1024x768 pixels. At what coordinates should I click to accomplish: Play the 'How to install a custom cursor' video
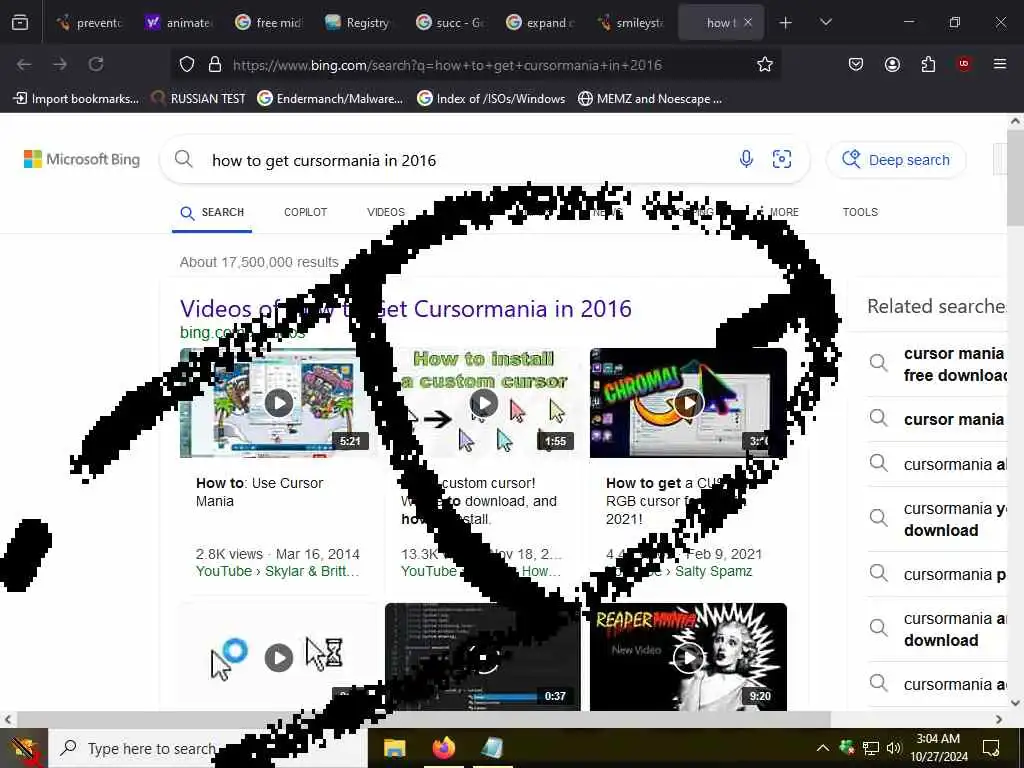(x=483, y=403)
